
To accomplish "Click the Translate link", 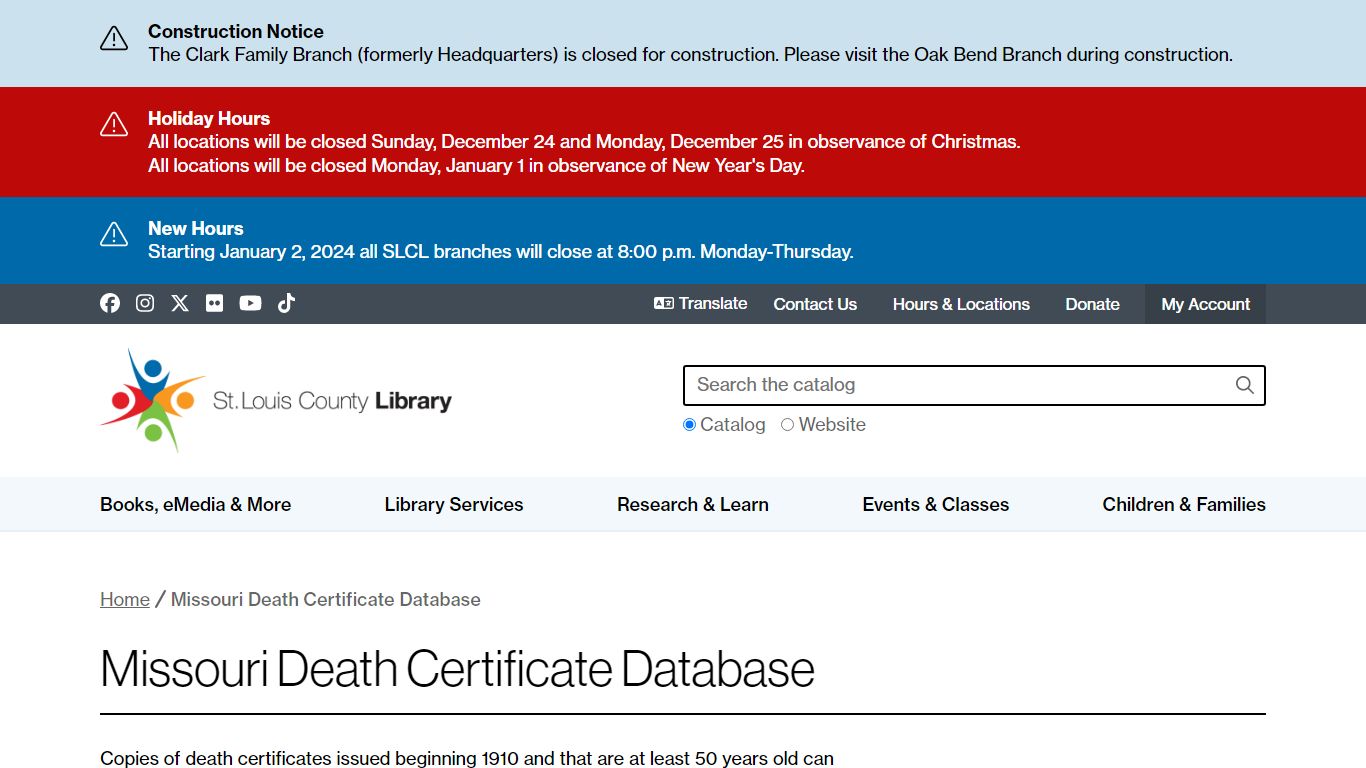I will [x=701, y=304].
